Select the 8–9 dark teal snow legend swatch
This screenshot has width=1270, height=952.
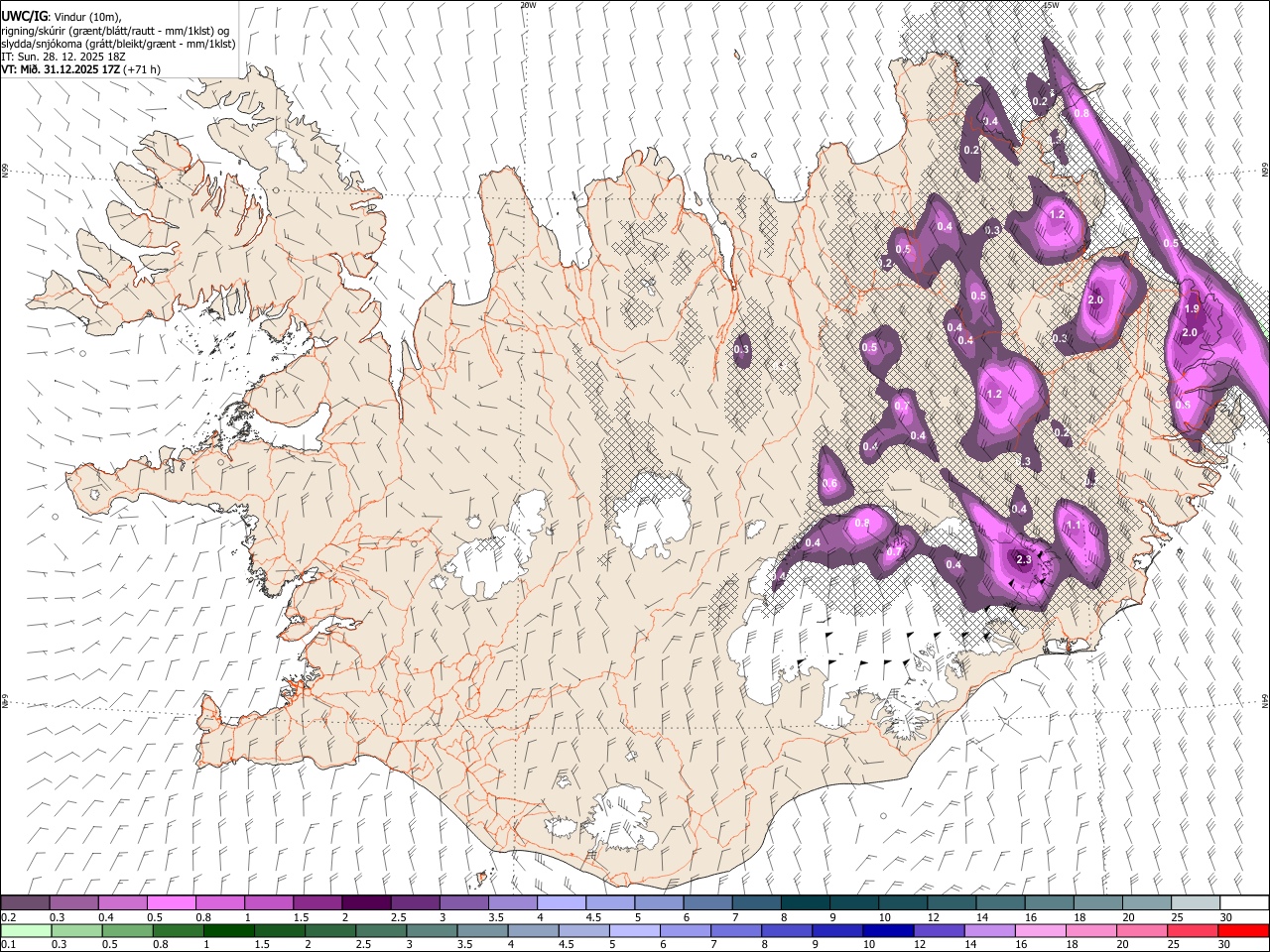pos(805,902)
